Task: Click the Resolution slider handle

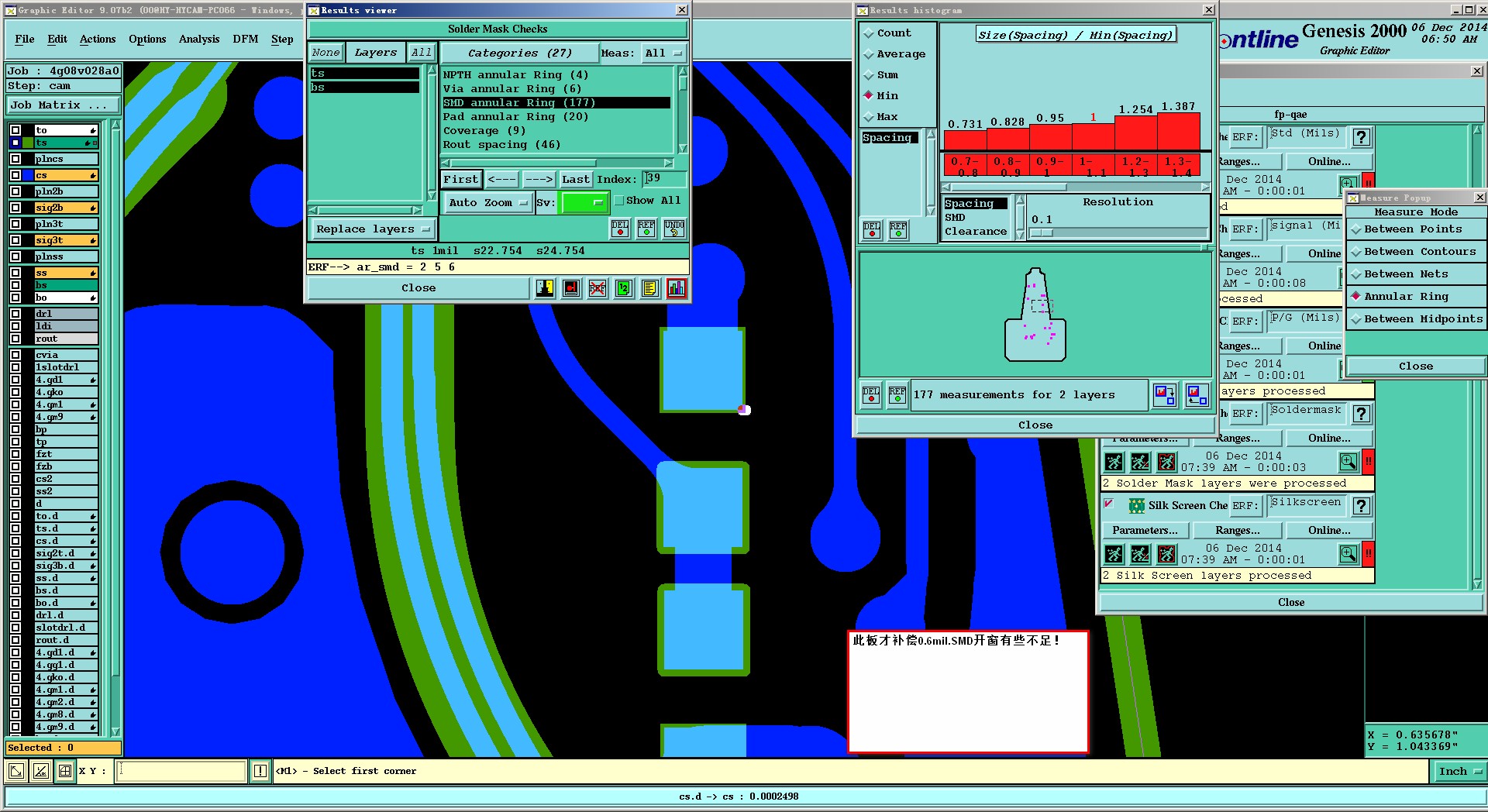Action: tap(1042, 232)
